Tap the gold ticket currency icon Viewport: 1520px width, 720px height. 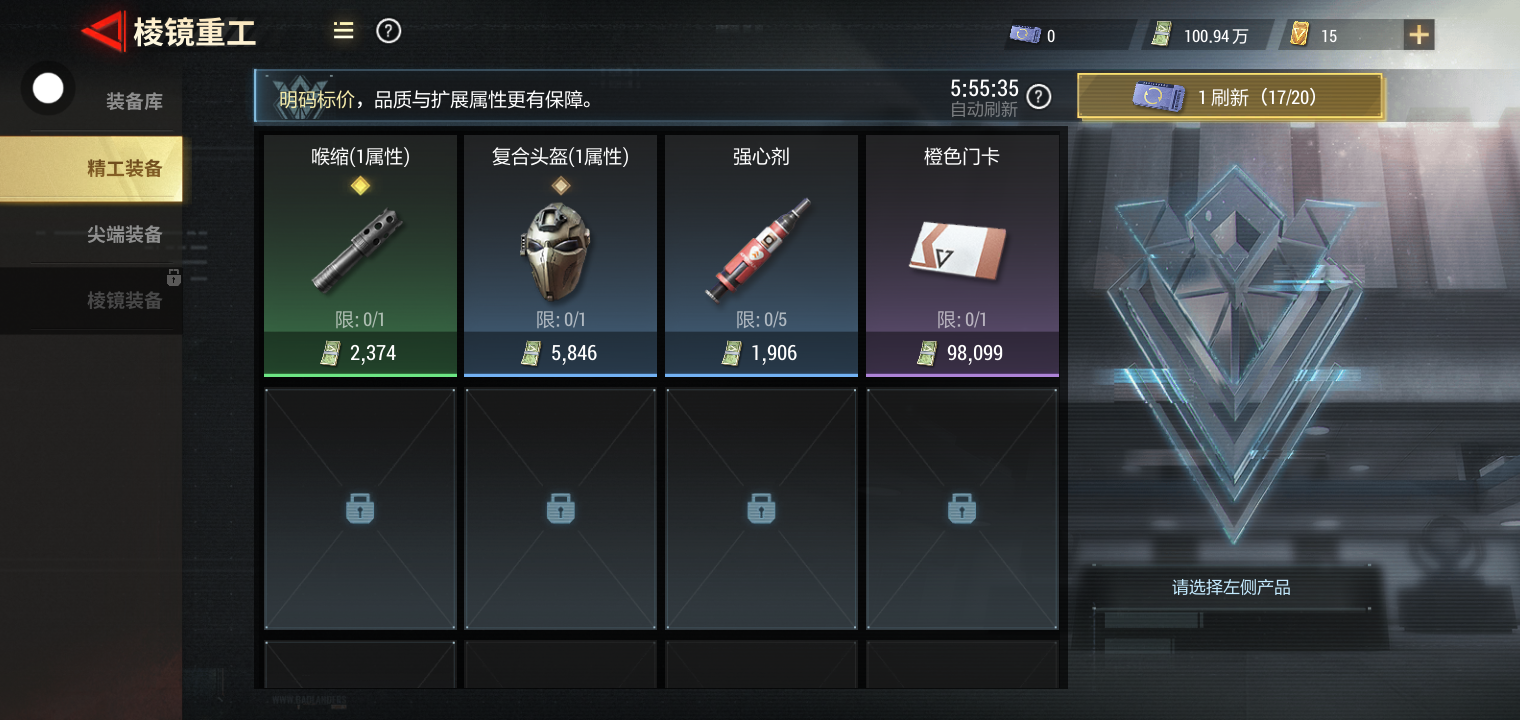(1299, 35)
